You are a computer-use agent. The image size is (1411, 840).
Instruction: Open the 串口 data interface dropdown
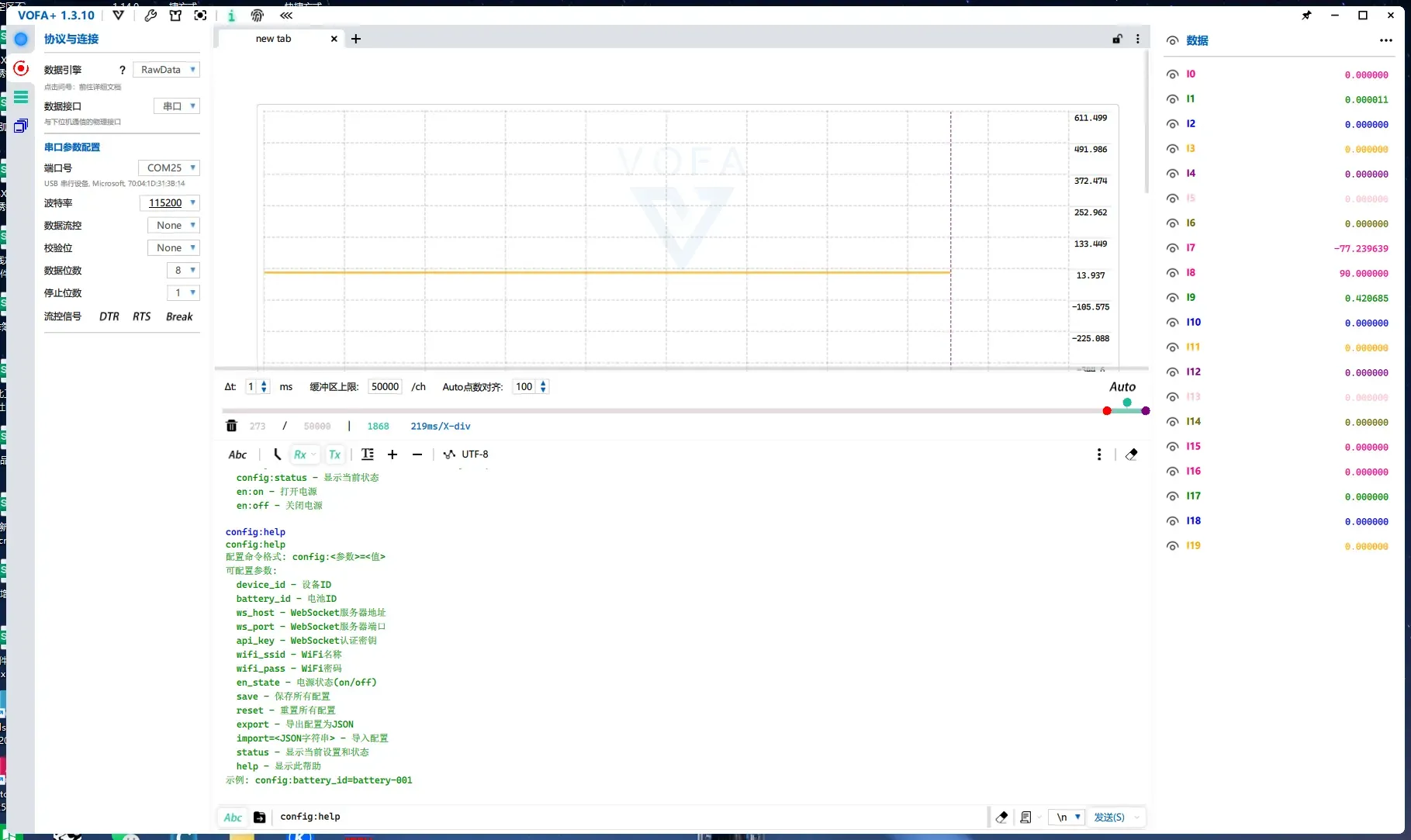pyautogui.click(x=177, y=106)
